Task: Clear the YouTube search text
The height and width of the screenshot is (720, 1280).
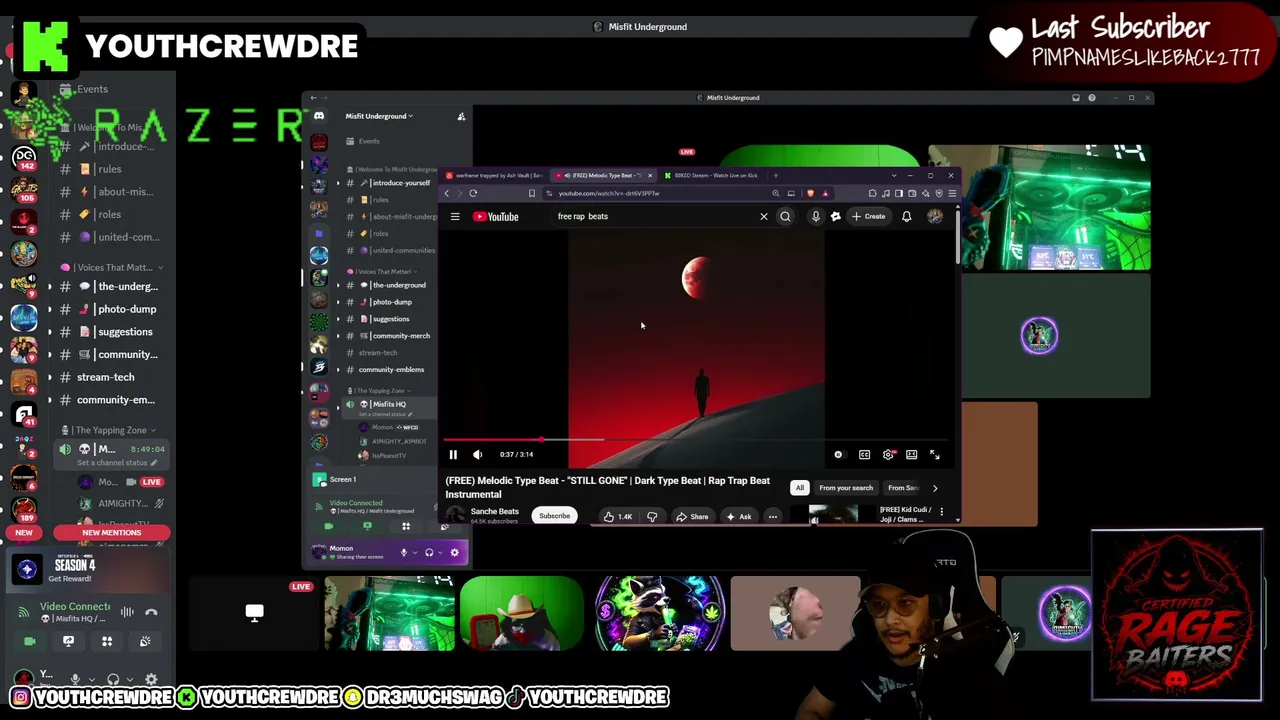Action: pos(764,217)
